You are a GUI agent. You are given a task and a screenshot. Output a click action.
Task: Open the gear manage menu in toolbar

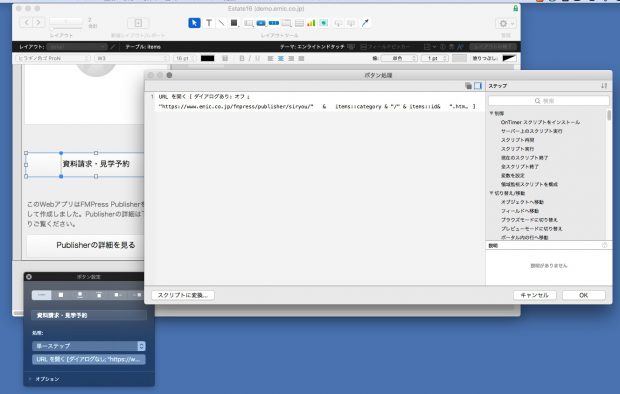point(506,23)
